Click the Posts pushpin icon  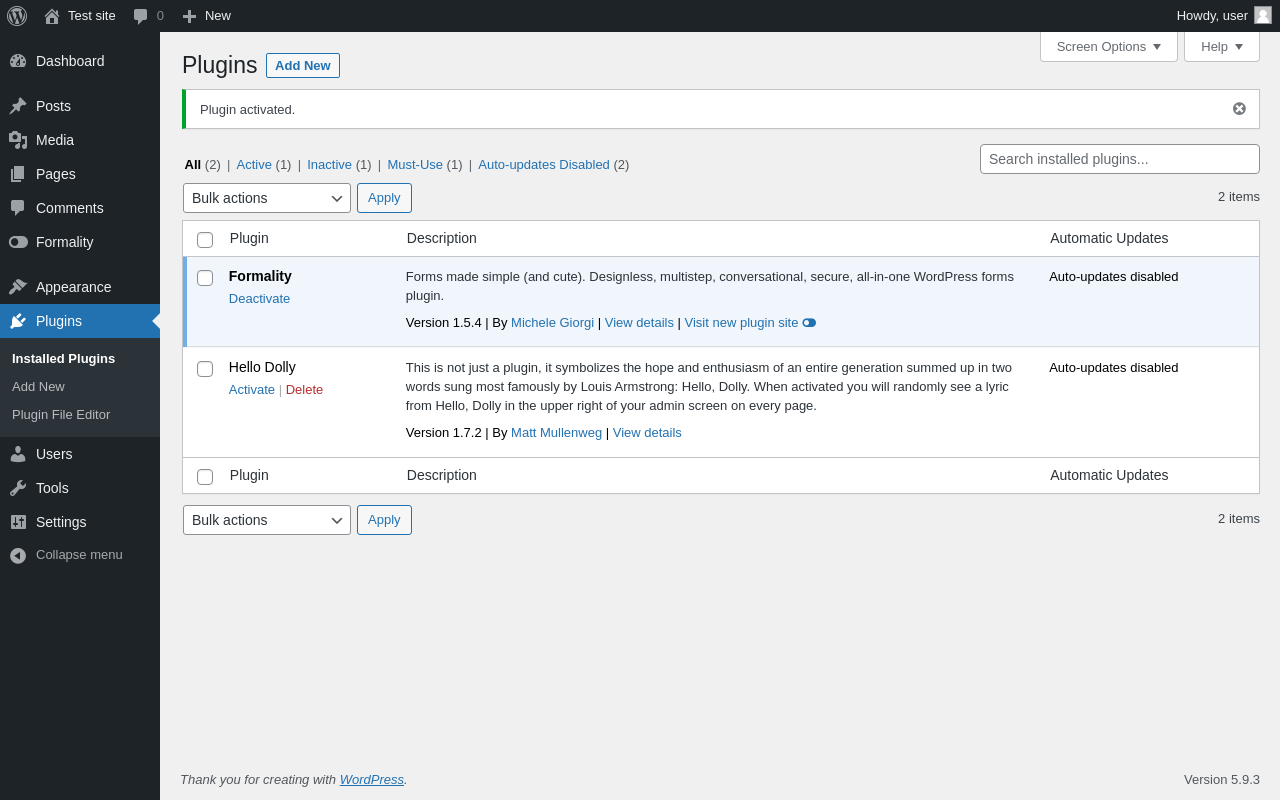click(18, 106)
